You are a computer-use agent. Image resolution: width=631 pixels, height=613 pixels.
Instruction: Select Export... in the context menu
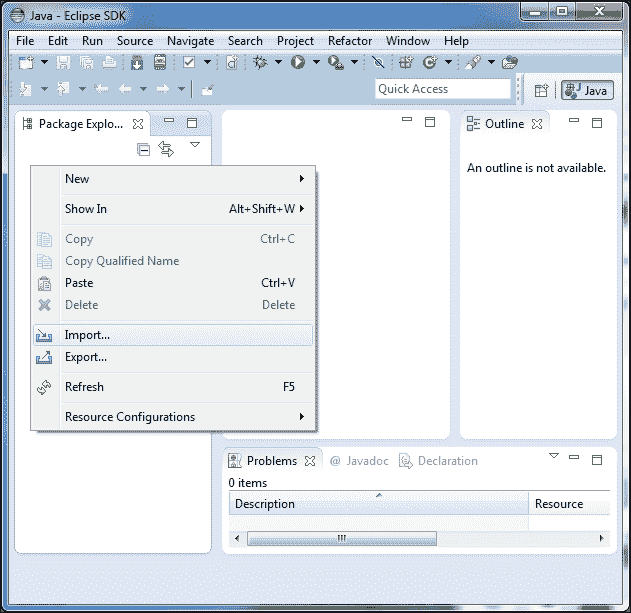173,357
